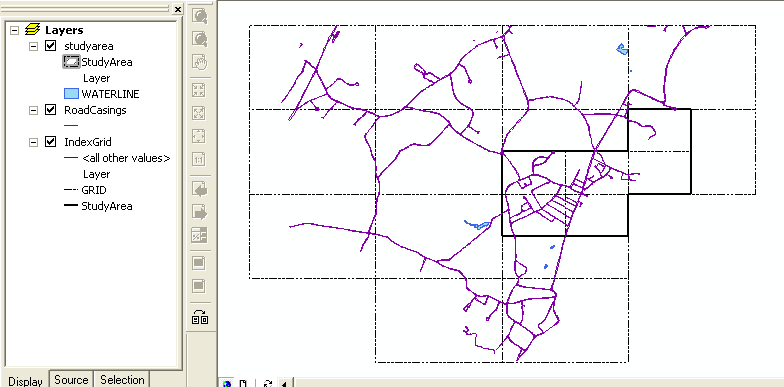Switch to layout view page icon
The height and width of the screenshot is (387, 784).
(x=243, y=384)
